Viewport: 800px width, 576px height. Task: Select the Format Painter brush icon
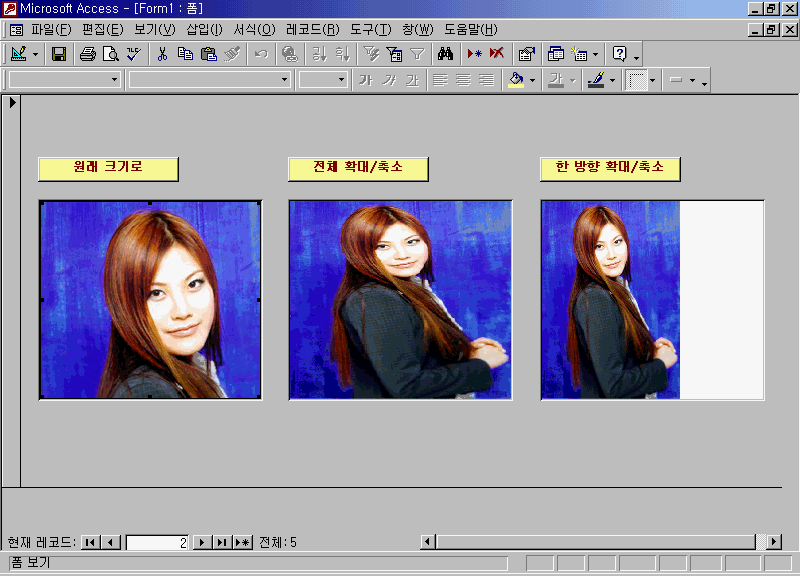(232, 54)
